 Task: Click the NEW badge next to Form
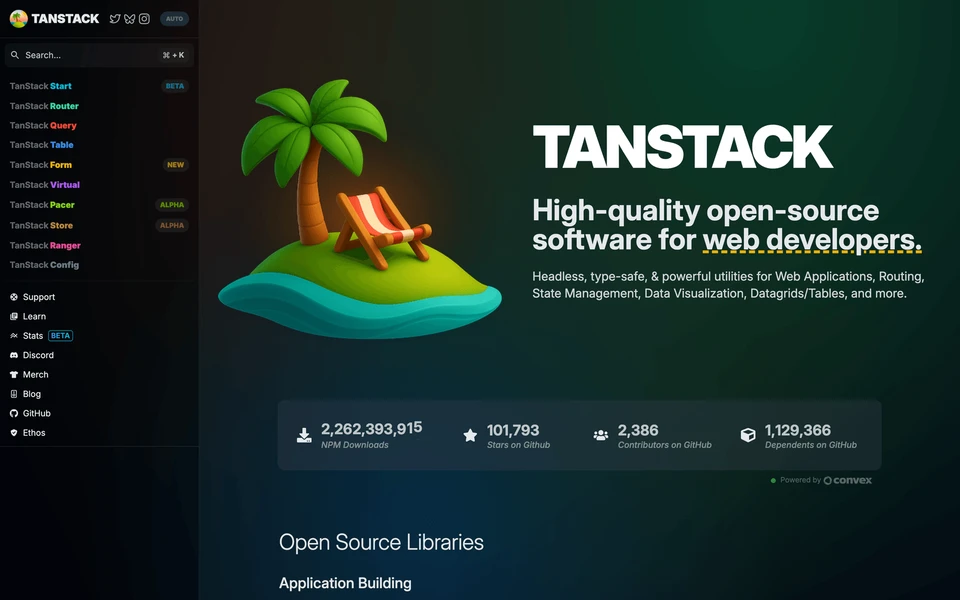point(175,165)
